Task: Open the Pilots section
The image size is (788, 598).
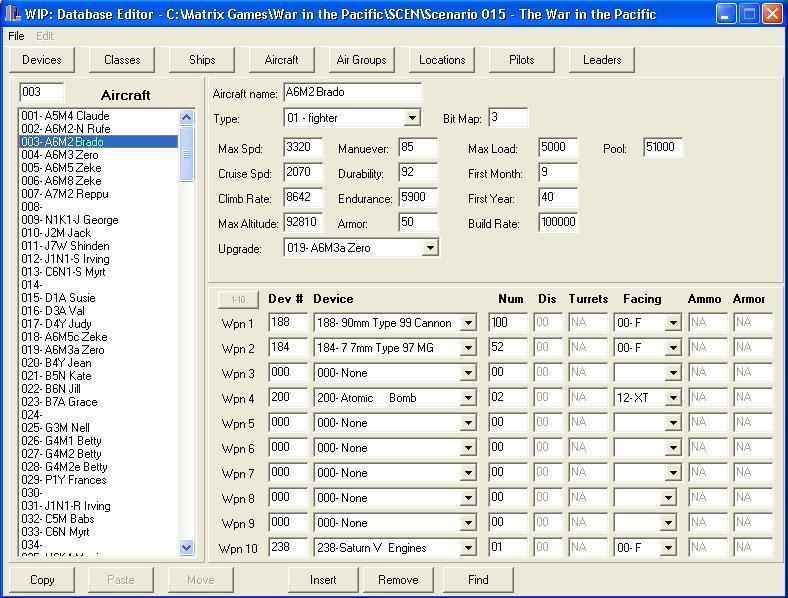Action: point(522,60)
